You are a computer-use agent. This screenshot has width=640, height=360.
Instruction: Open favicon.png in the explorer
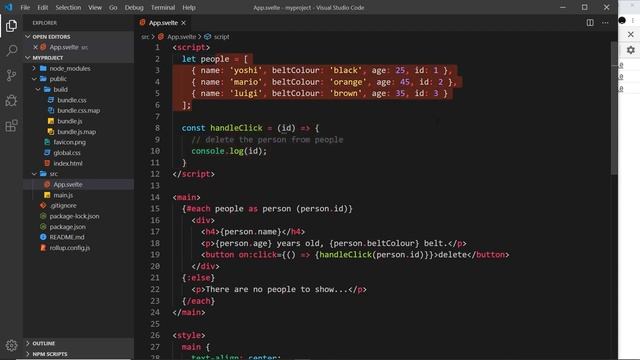pyautogui.click(x=69, y=142)
